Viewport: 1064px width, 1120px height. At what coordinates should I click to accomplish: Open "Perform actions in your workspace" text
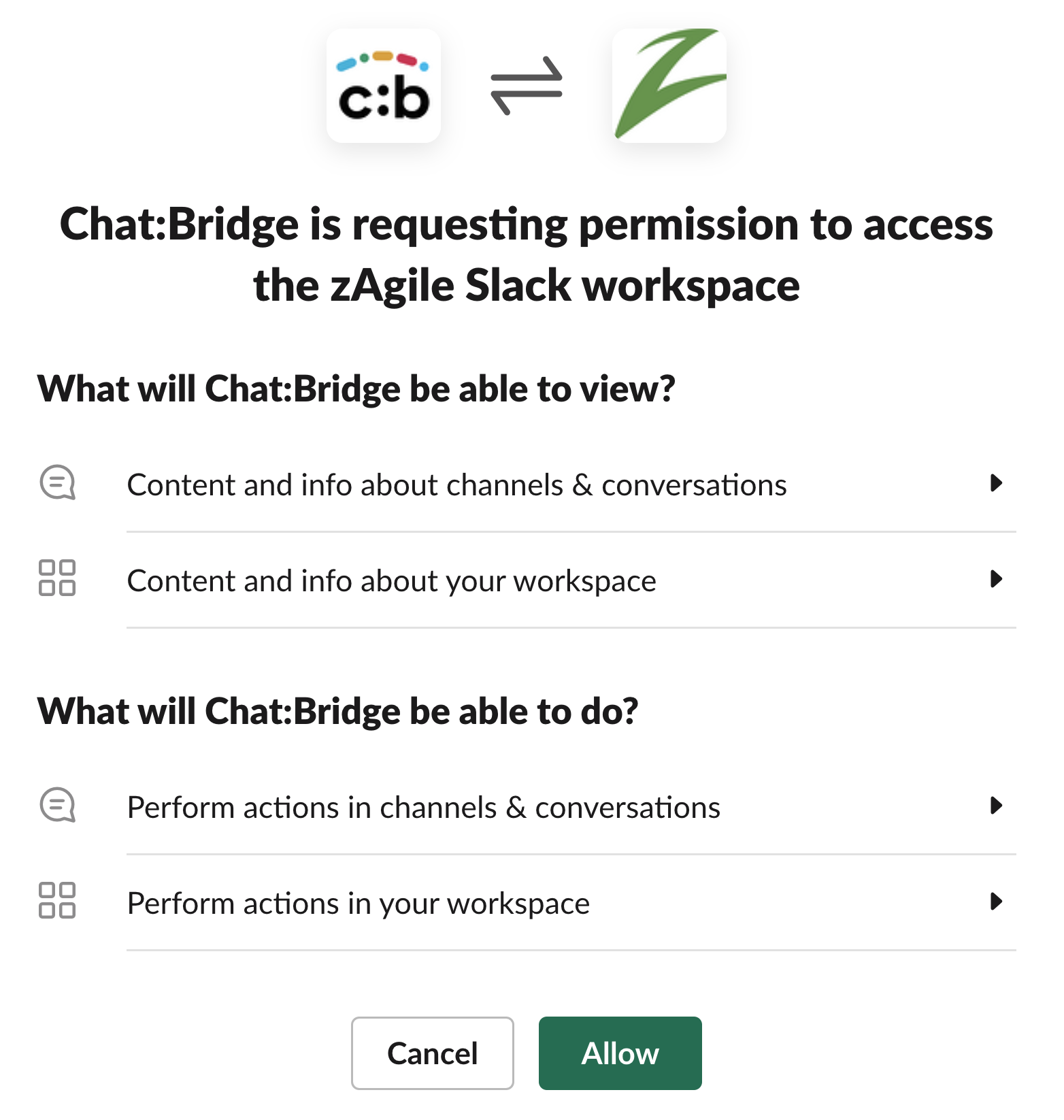[x=358, y=904]
